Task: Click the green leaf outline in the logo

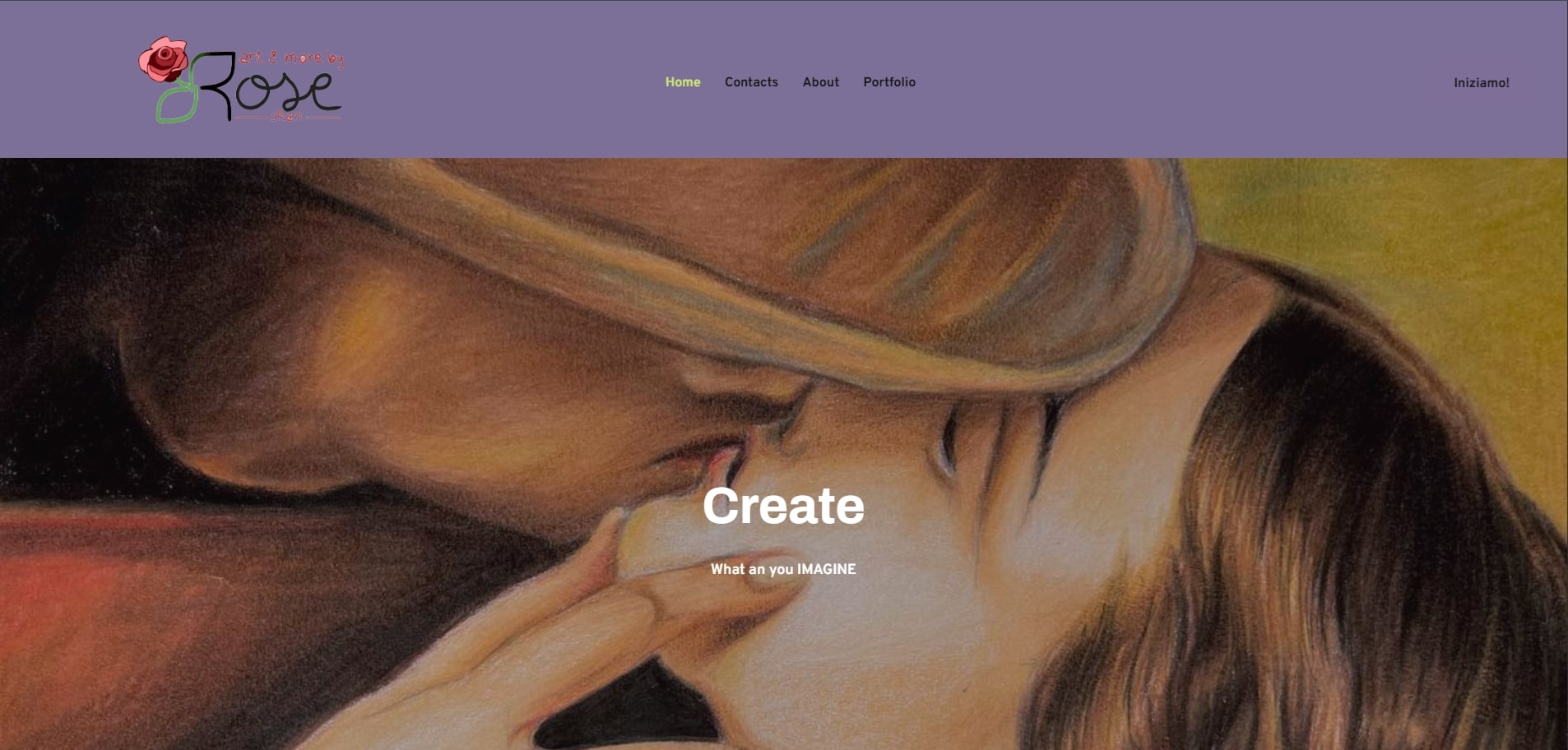Action: coord(177,102)
